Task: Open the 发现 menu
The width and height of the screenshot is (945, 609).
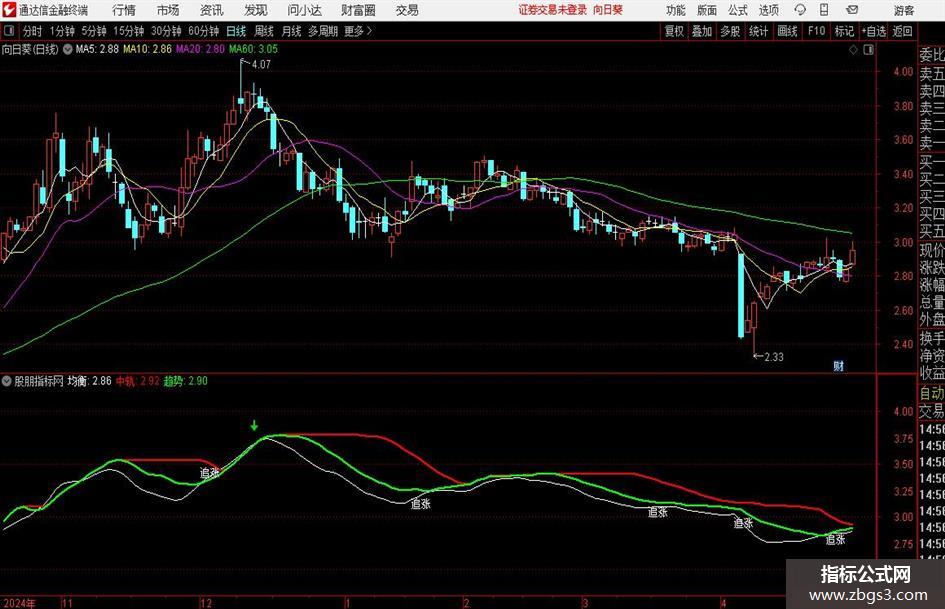Action: click(256, 10)
